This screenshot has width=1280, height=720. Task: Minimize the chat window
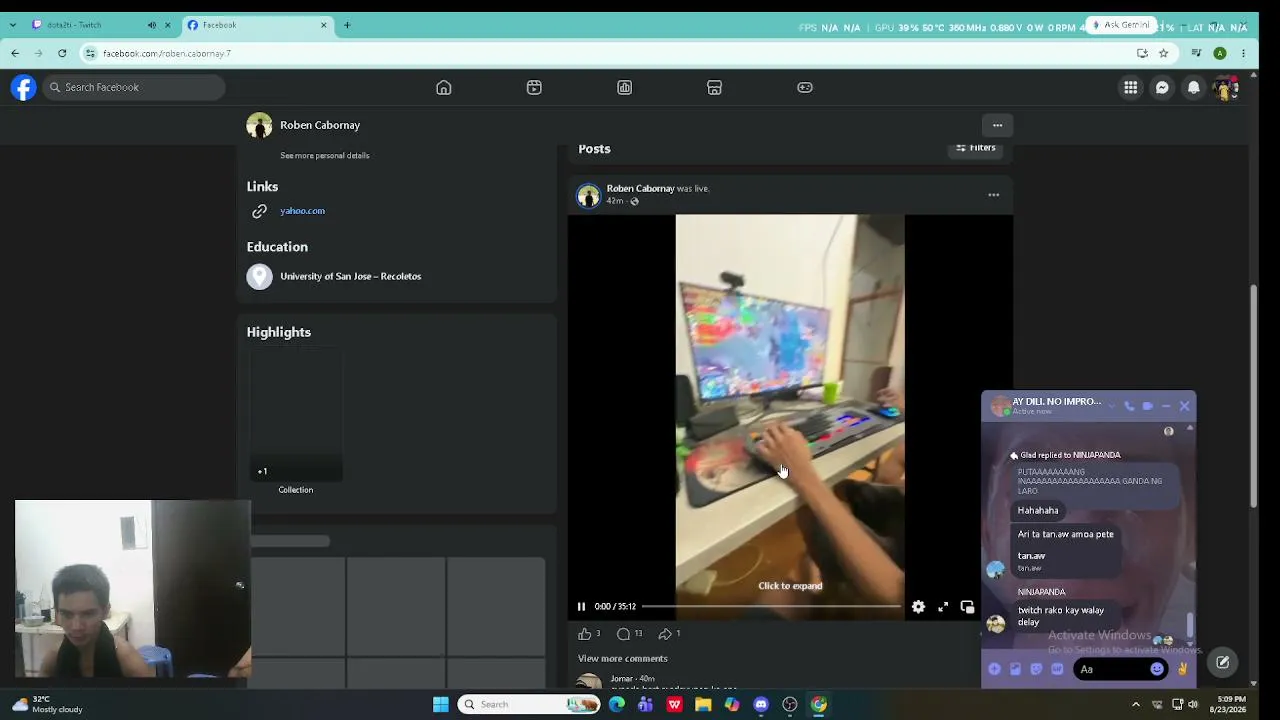click(1166, 406)
